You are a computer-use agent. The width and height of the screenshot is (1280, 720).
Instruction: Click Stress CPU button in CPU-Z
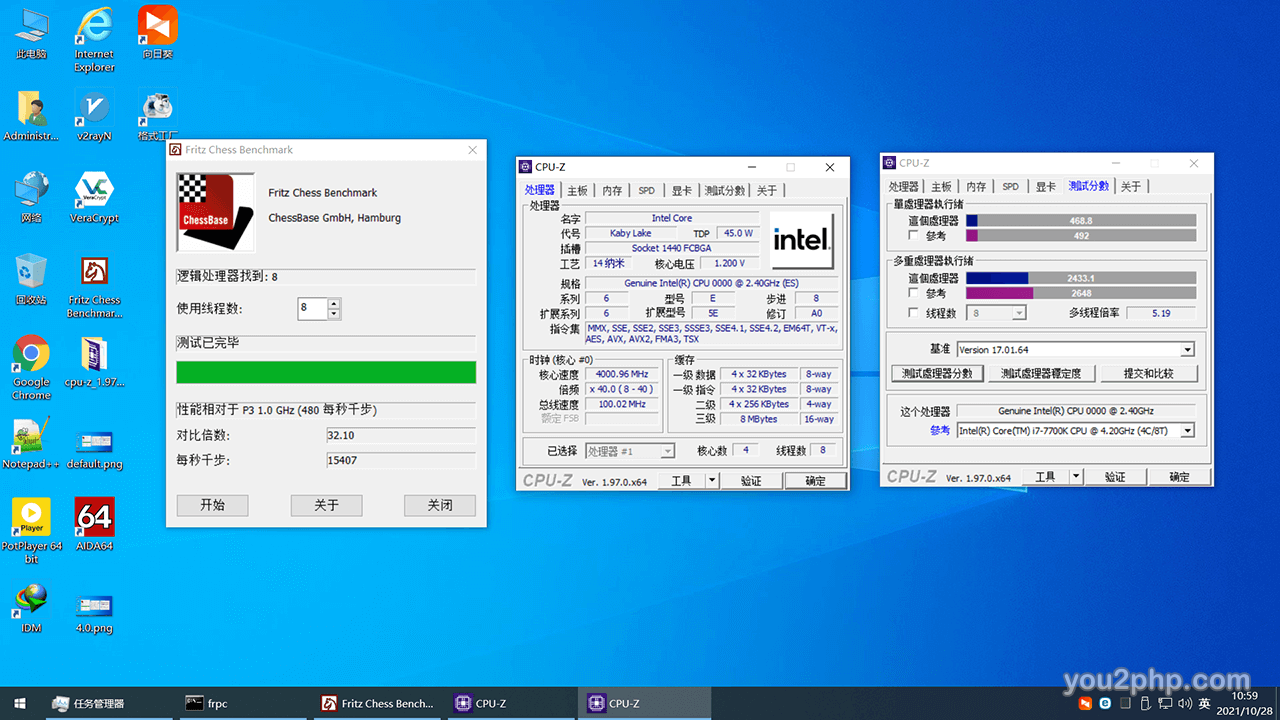[x=1041, y=373]
